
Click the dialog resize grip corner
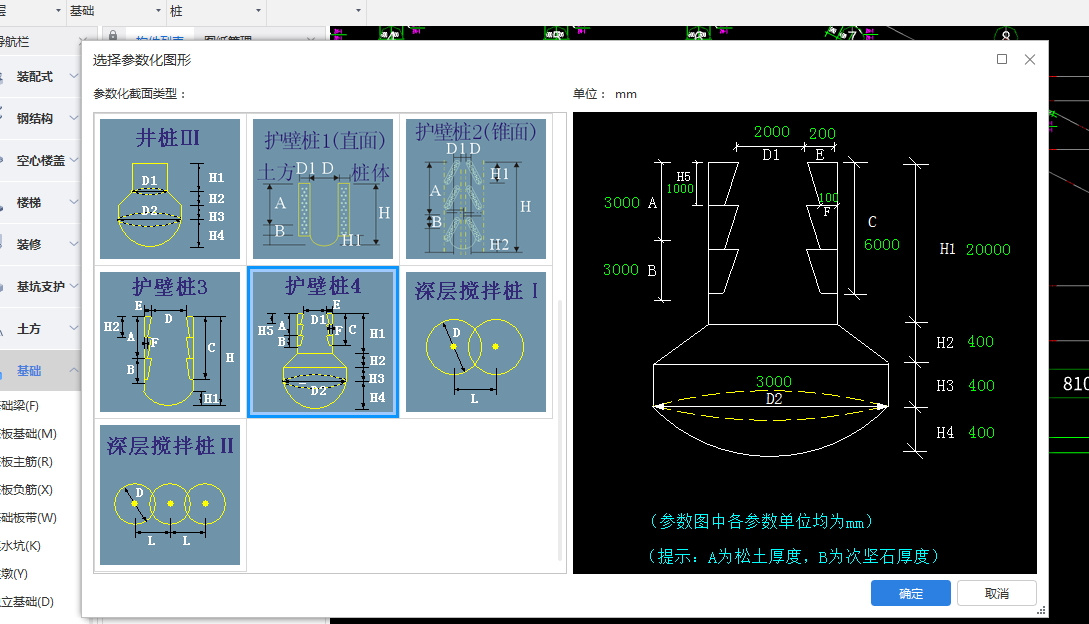[x=1041, y=610]
